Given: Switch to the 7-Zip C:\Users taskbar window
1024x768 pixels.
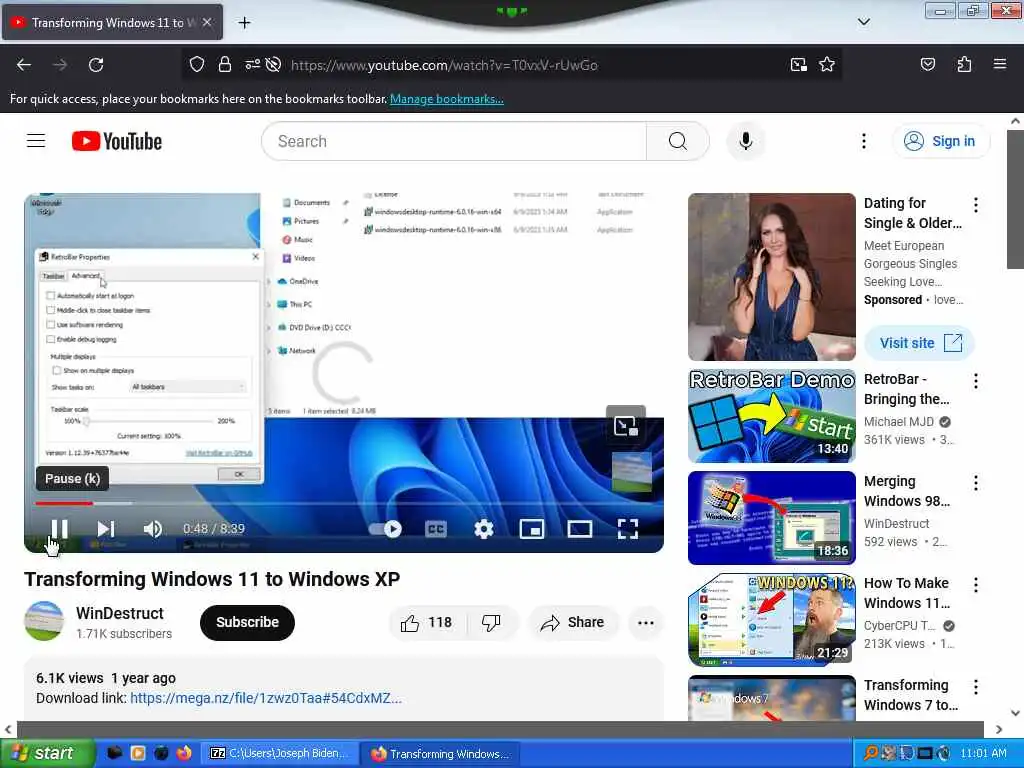Looking at the screenshot, I should [x=280, y=754].
